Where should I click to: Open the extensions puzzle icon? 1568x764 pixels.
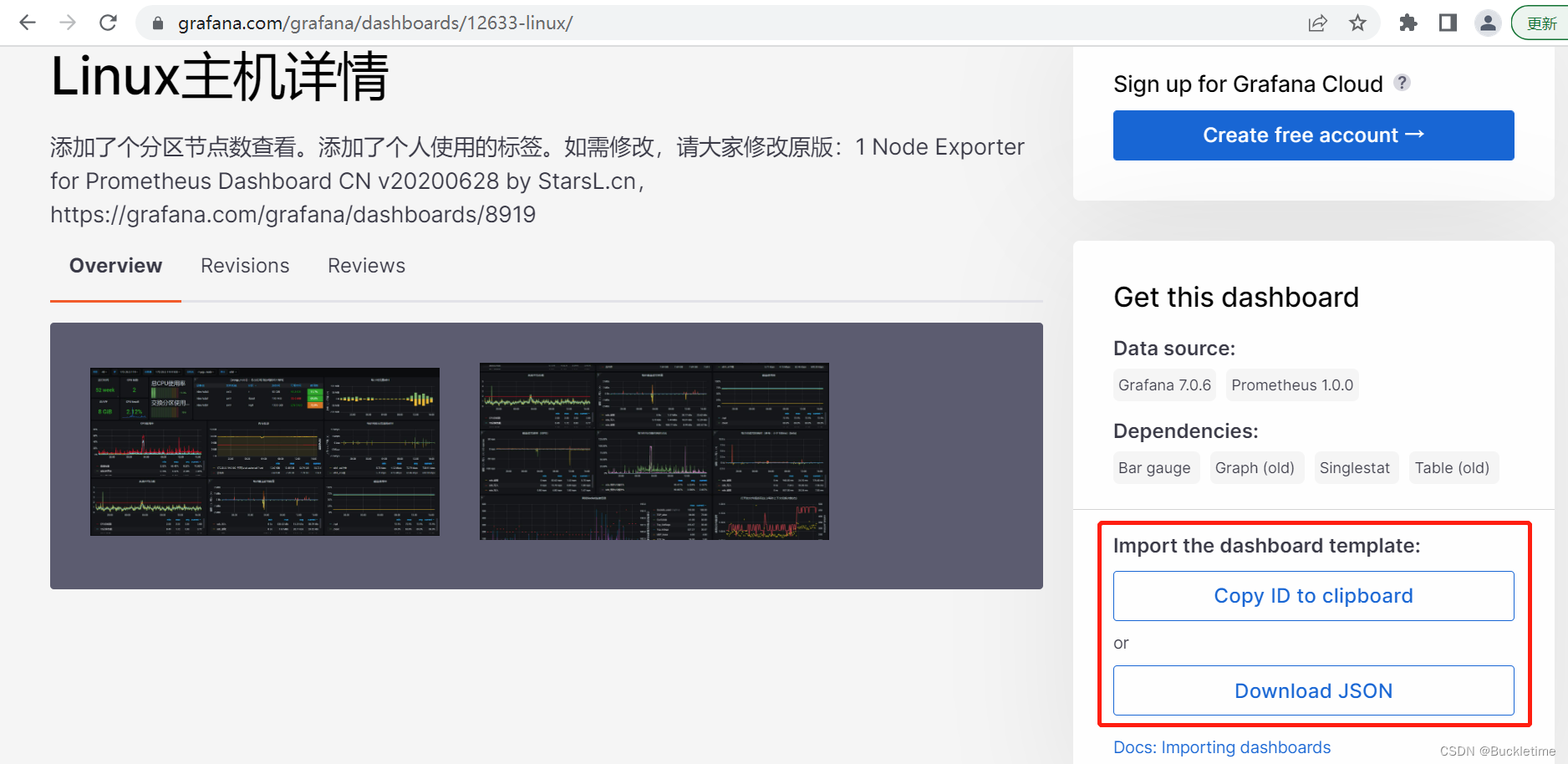pos(1408,23)
